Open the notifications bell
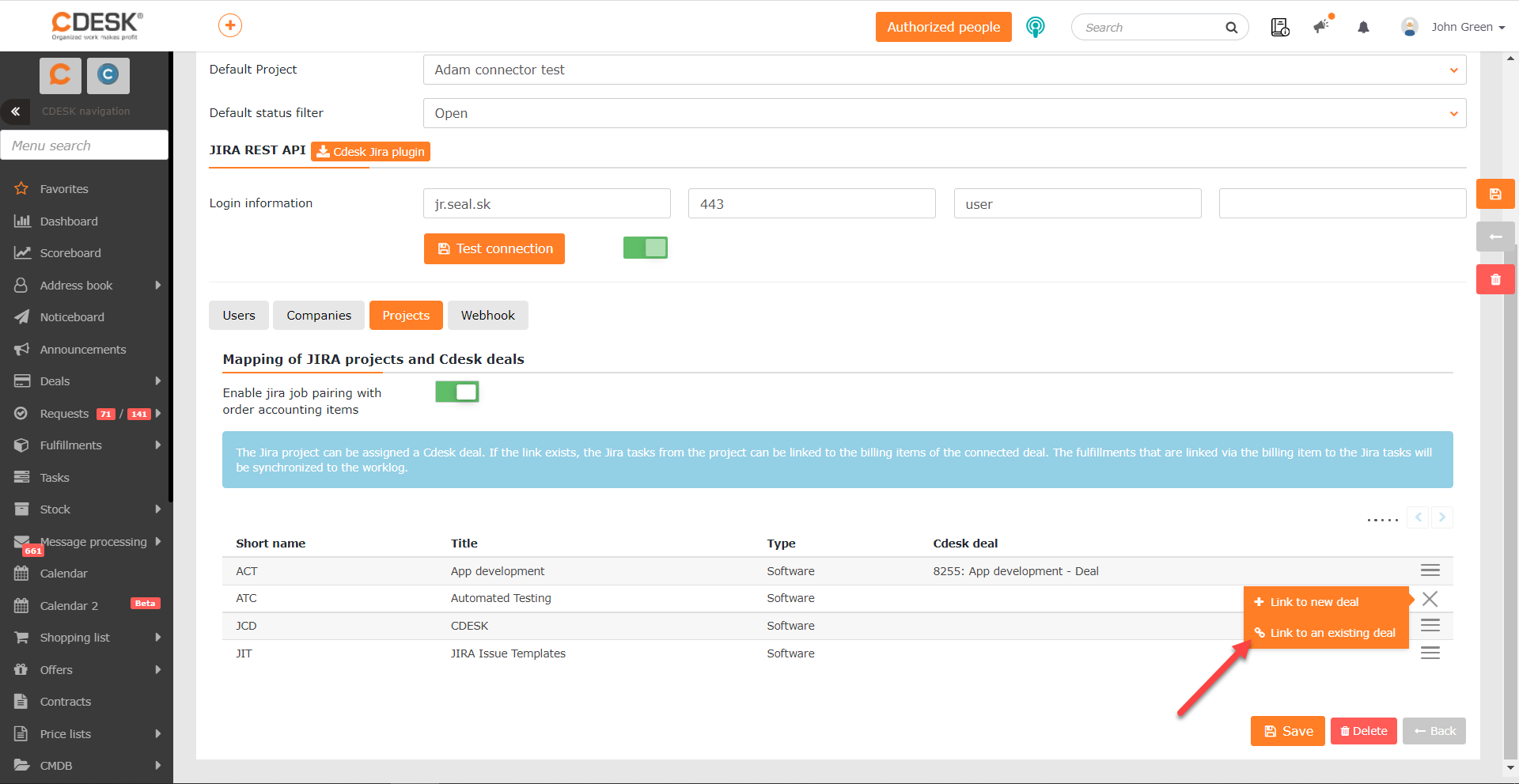 [1363, 28]
